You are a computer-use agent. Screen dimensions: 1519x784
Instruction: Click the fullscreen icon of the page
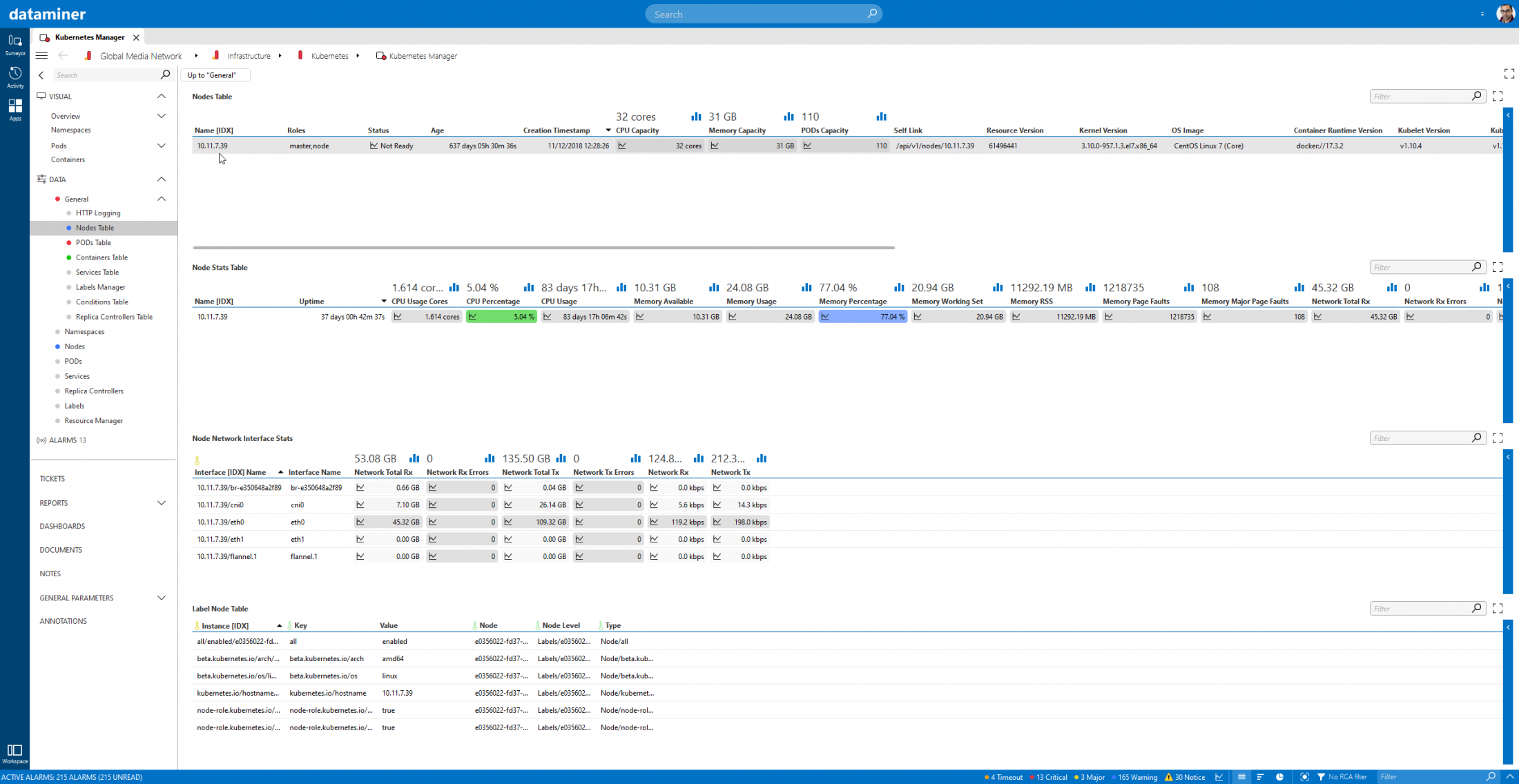(x=1509, y=74)
